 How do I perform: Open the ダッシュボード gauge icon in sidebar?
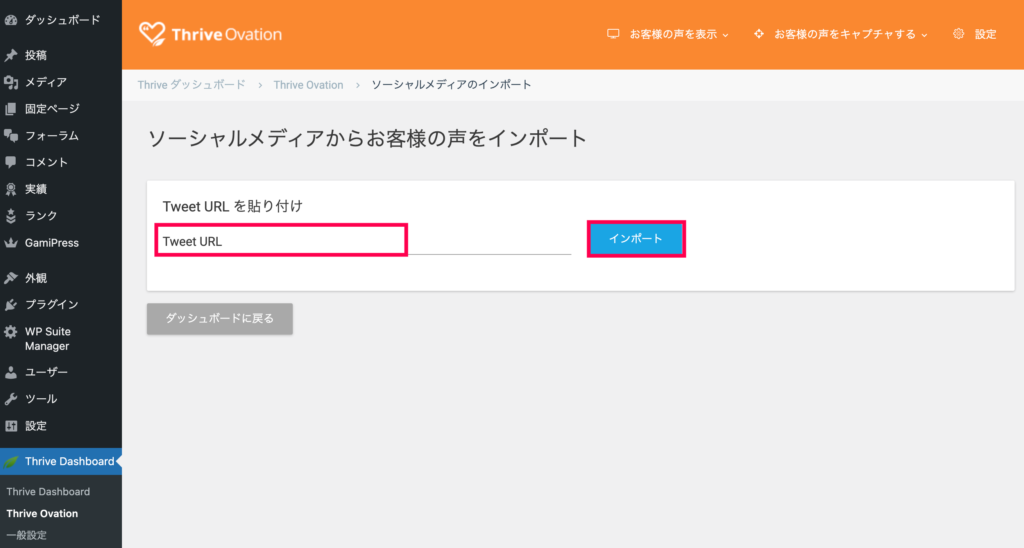tap(10, 20)
